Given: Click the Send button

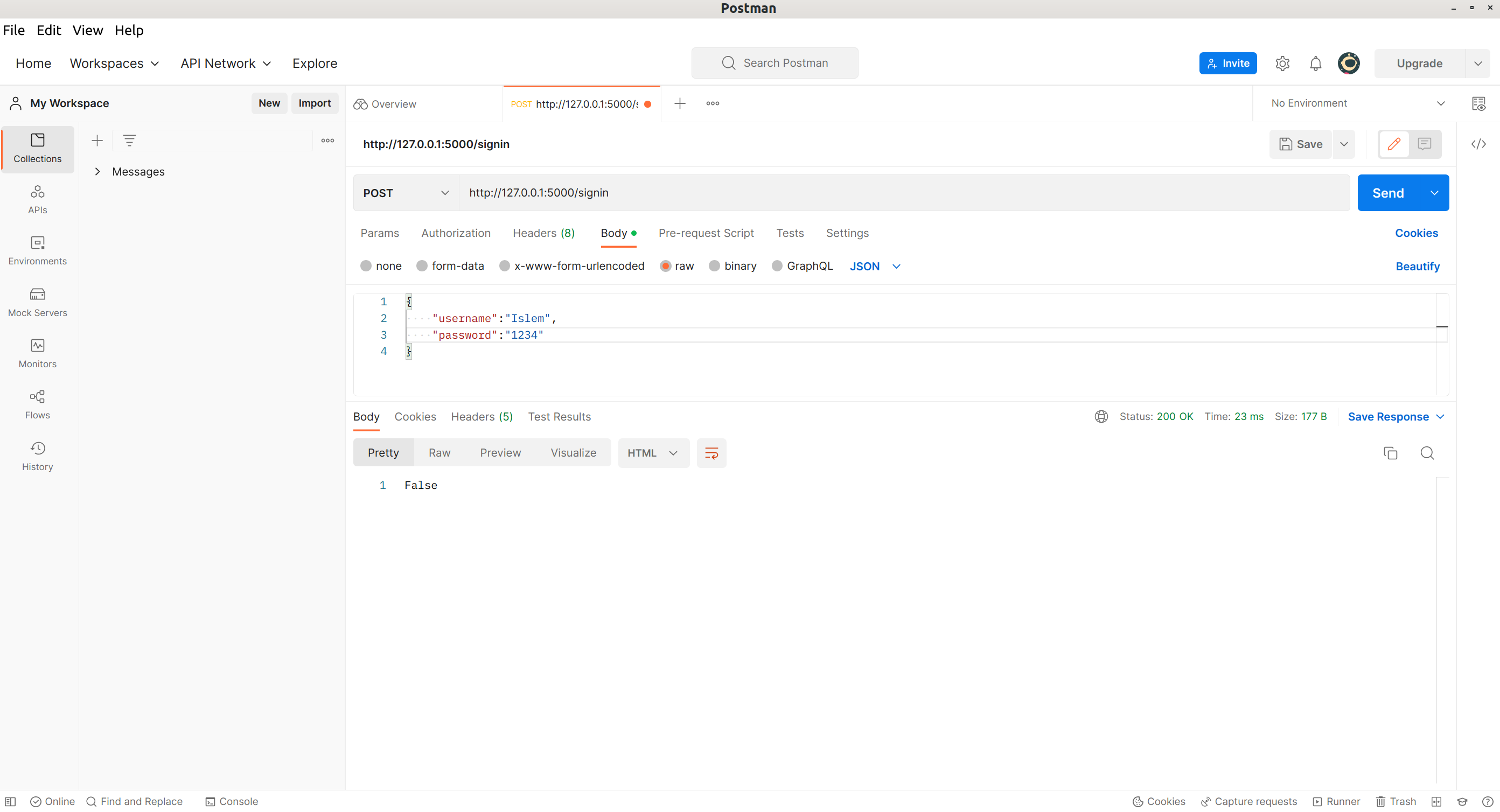Looking at the screenshot, I should coord(1387,193).
